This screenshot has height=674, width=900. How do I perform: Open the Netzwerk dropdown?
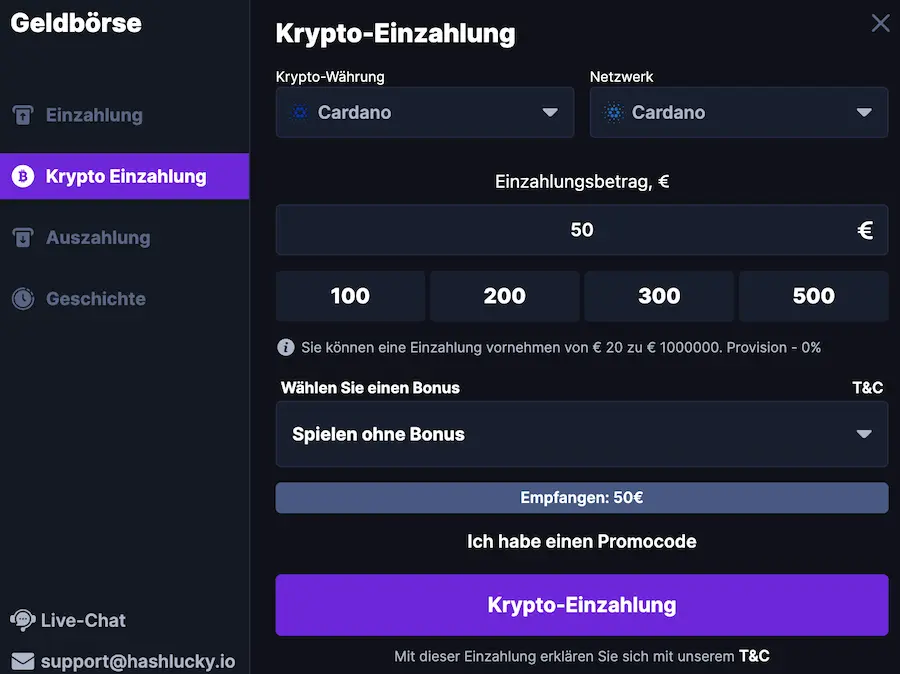click(x=738, y=112)
